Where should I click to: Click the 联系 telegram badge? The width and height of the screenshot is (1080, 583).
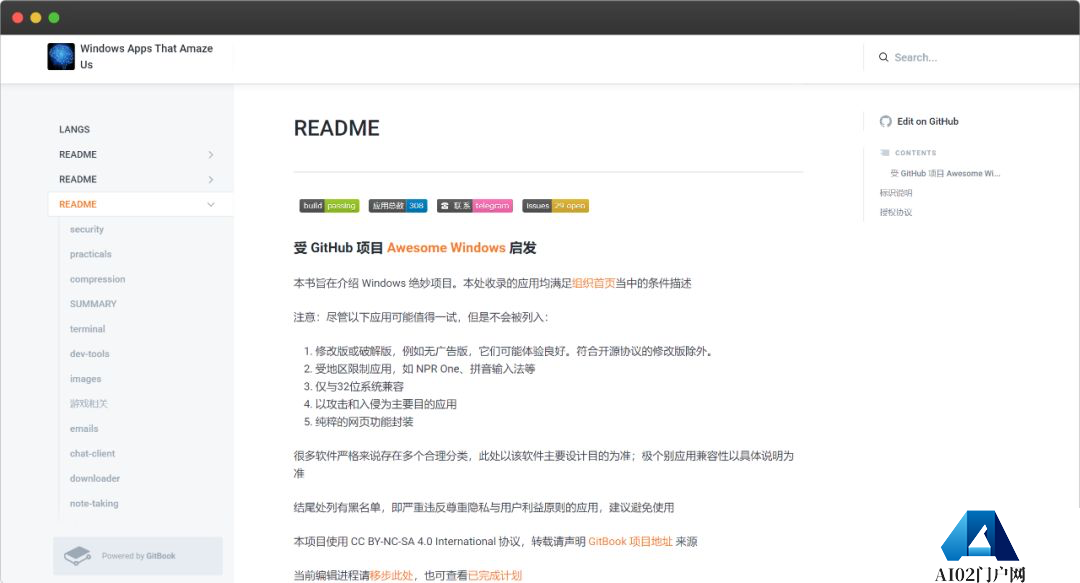(475, 205)
